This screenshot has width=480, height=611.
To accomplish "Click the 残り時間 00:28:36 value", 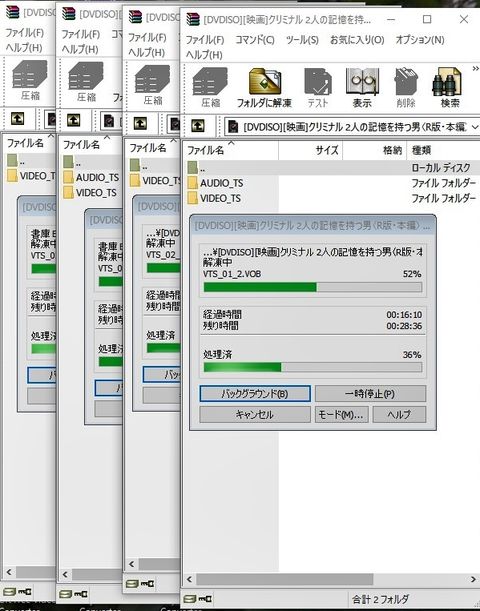I will click(x=404, y=326).
